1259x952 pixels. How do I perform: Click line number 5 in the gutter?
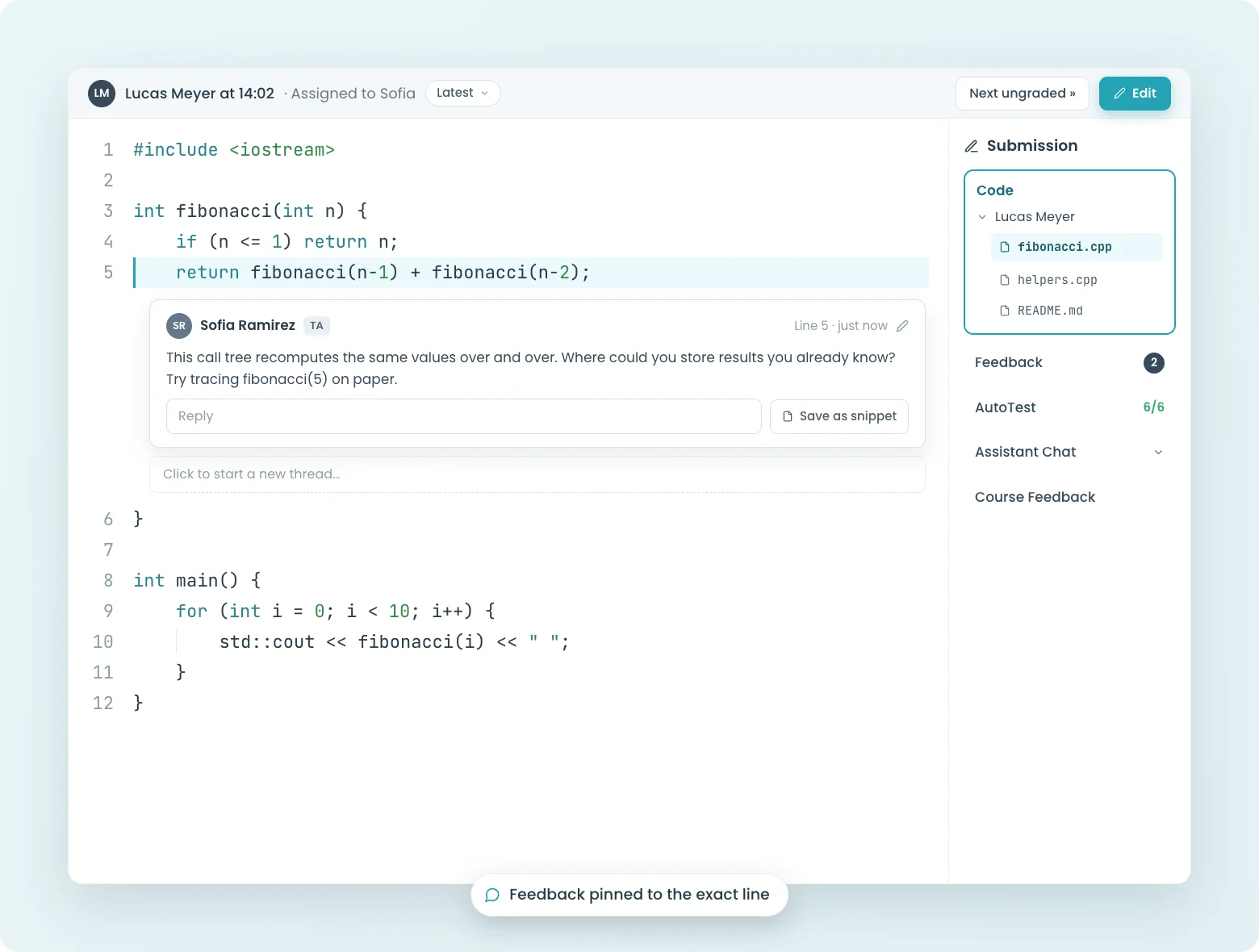pos(108,273)
